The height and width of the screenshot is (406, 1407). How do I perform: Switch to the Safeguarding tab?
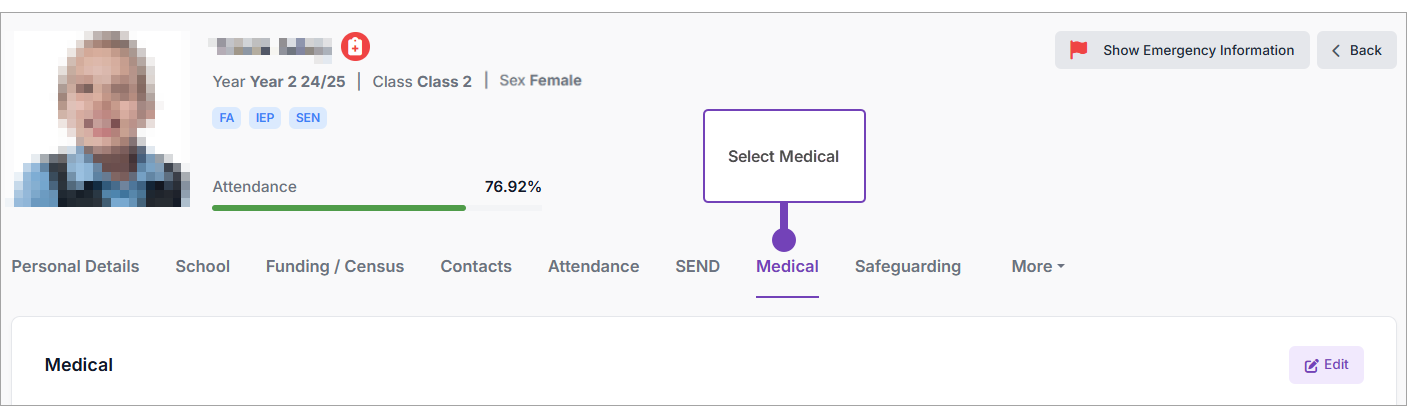[907, 267]
